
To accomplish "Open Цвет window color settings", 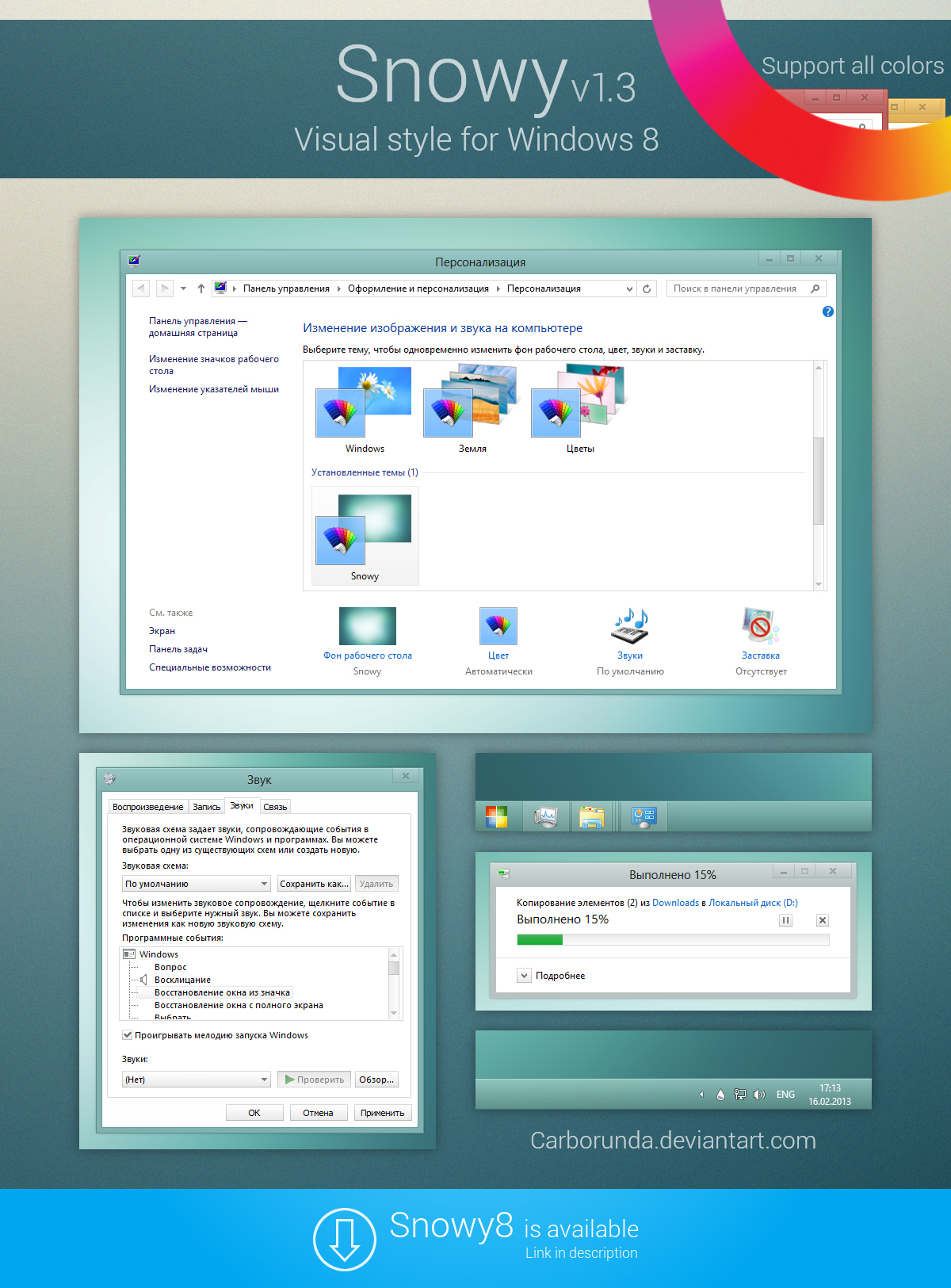I will click(x=498, y=626).
